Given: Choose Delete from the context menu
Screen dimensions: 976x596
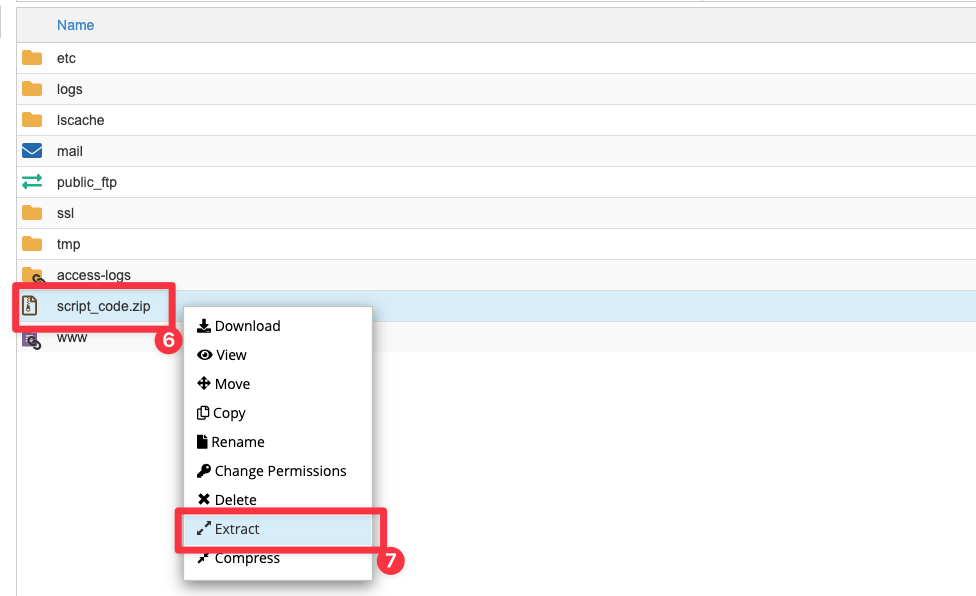Looking at the screenshot, I should coord(235,500).
